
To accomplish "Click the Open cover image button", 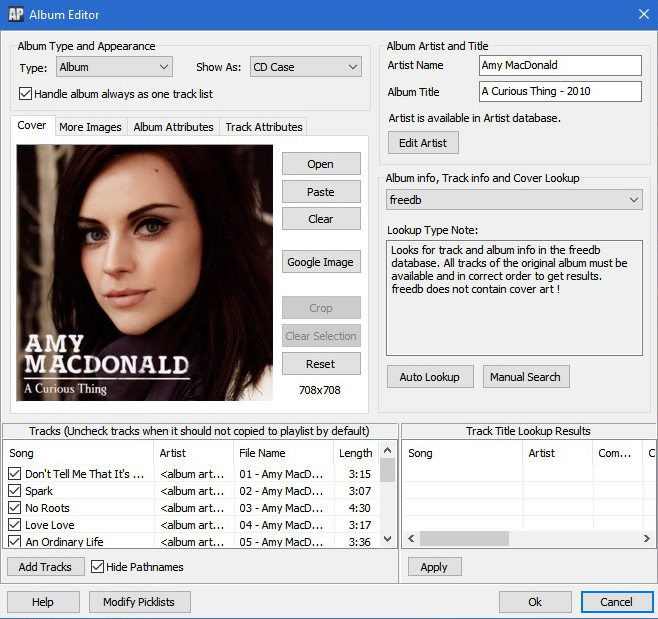I will coord(321,164).
